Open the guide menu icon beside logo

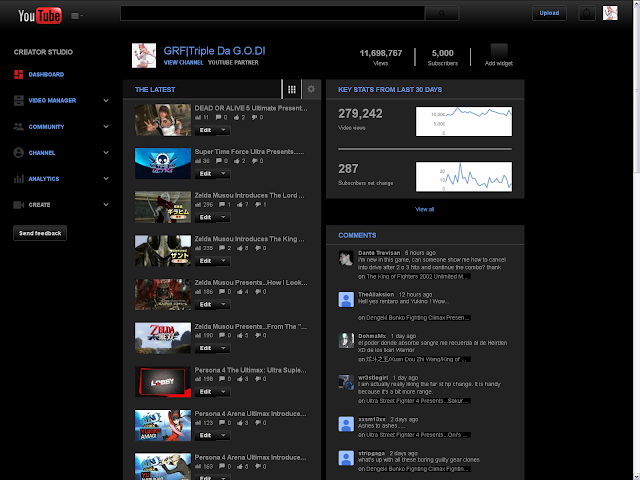tap(77, 16)
